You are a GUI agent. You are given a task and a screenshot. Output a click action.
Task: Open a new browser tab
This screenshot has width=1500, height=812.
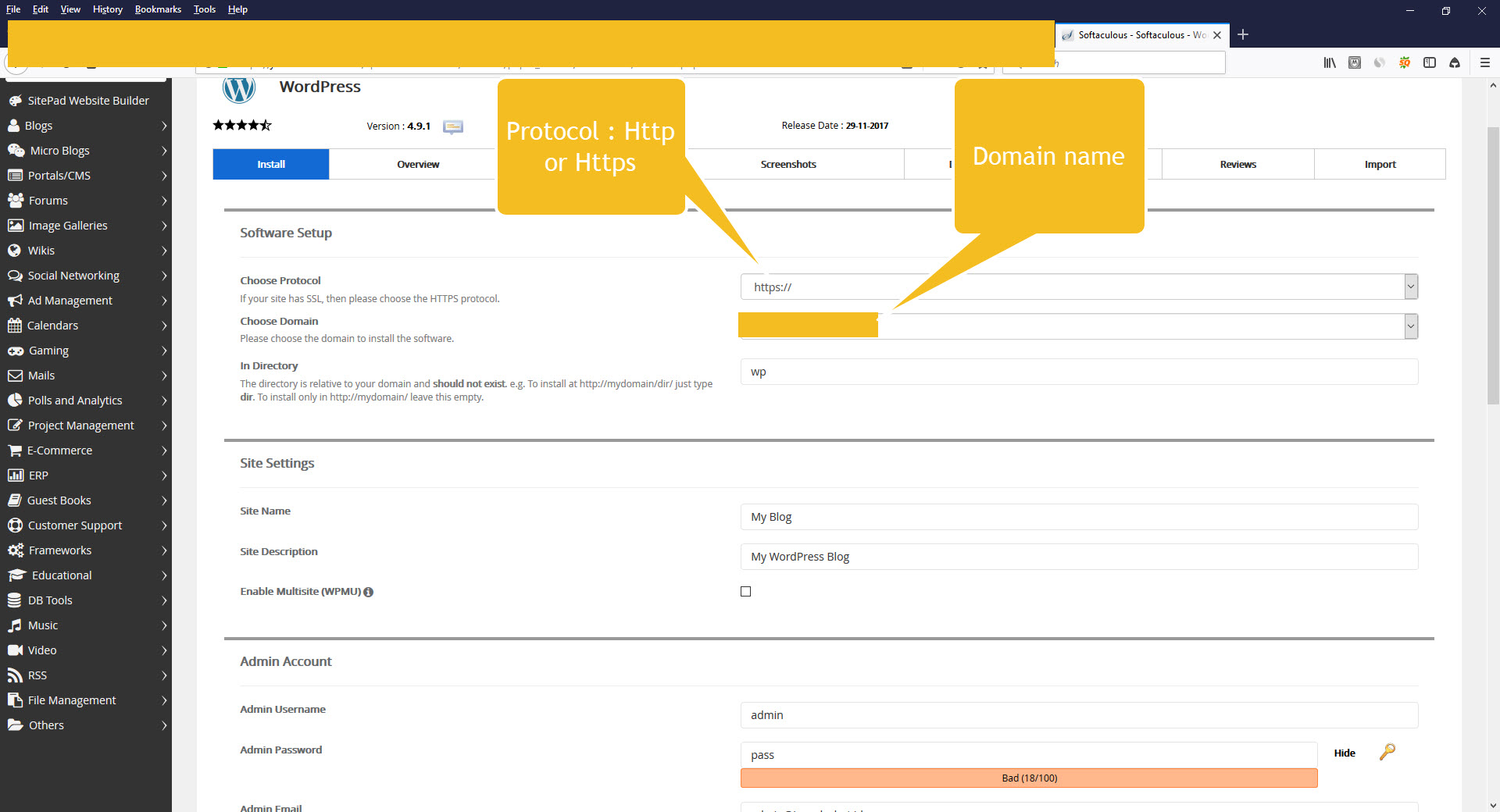coord(1243,34)
